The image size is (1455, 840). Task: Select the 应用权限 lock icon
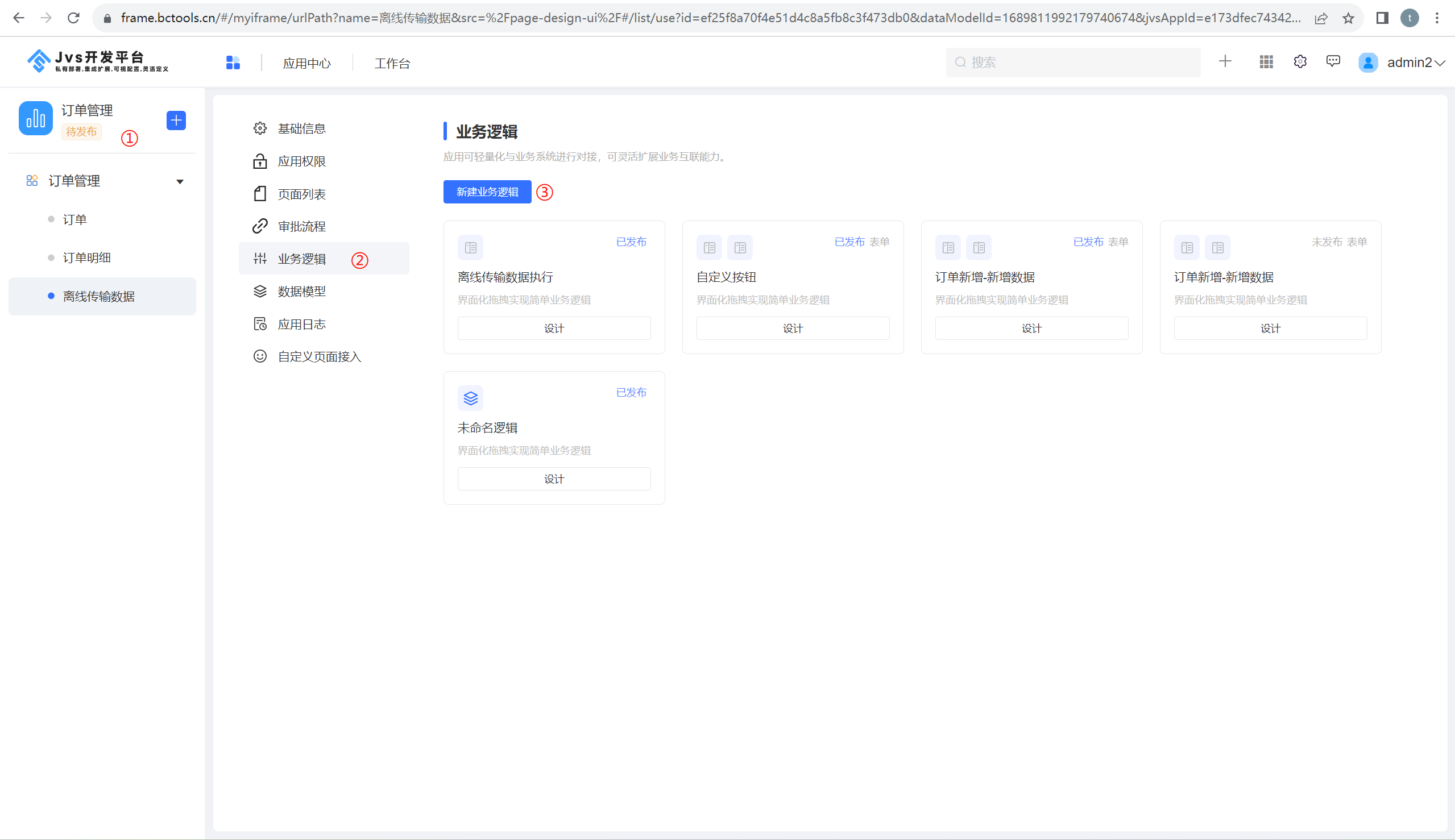click(x=260, y=161)
